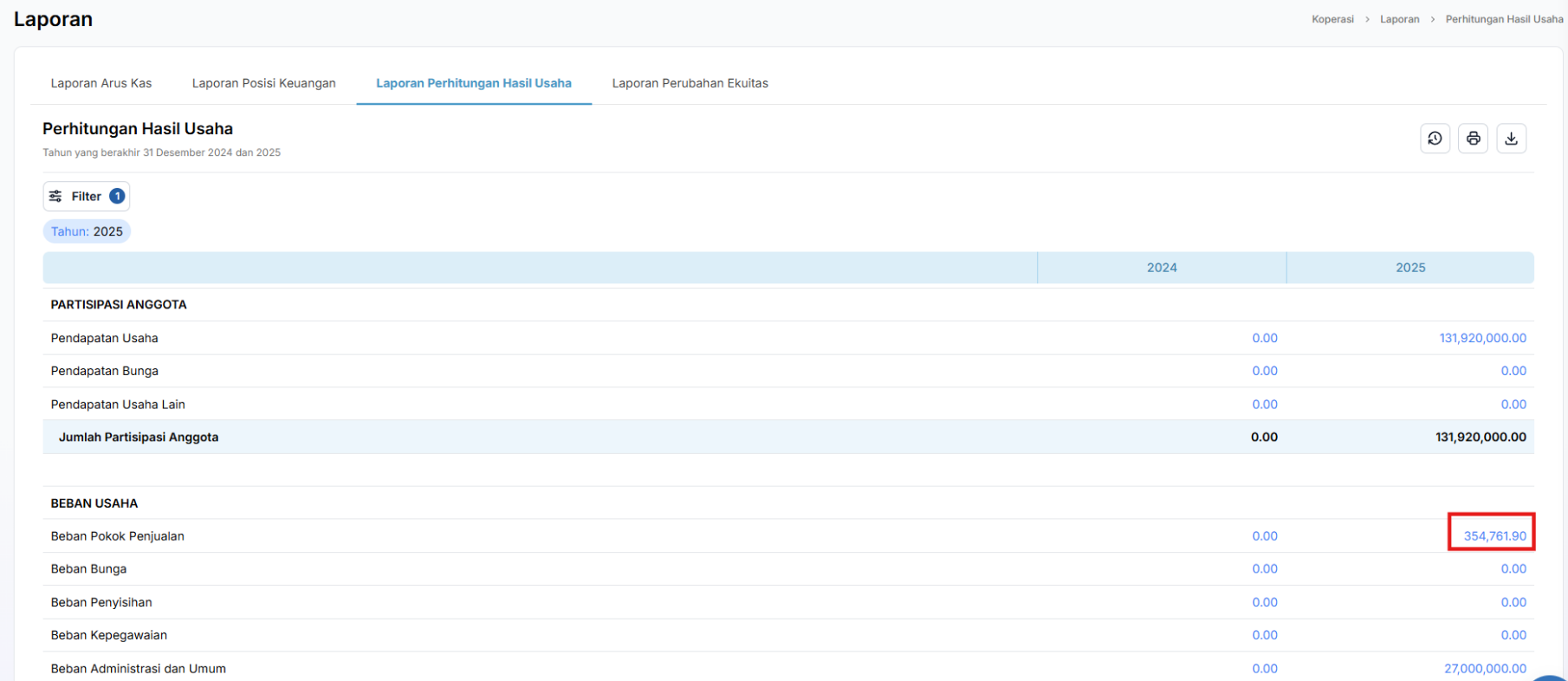
Task: Go to the Laporan Perubahan Ekuitas tab
Action: [690, 83]
